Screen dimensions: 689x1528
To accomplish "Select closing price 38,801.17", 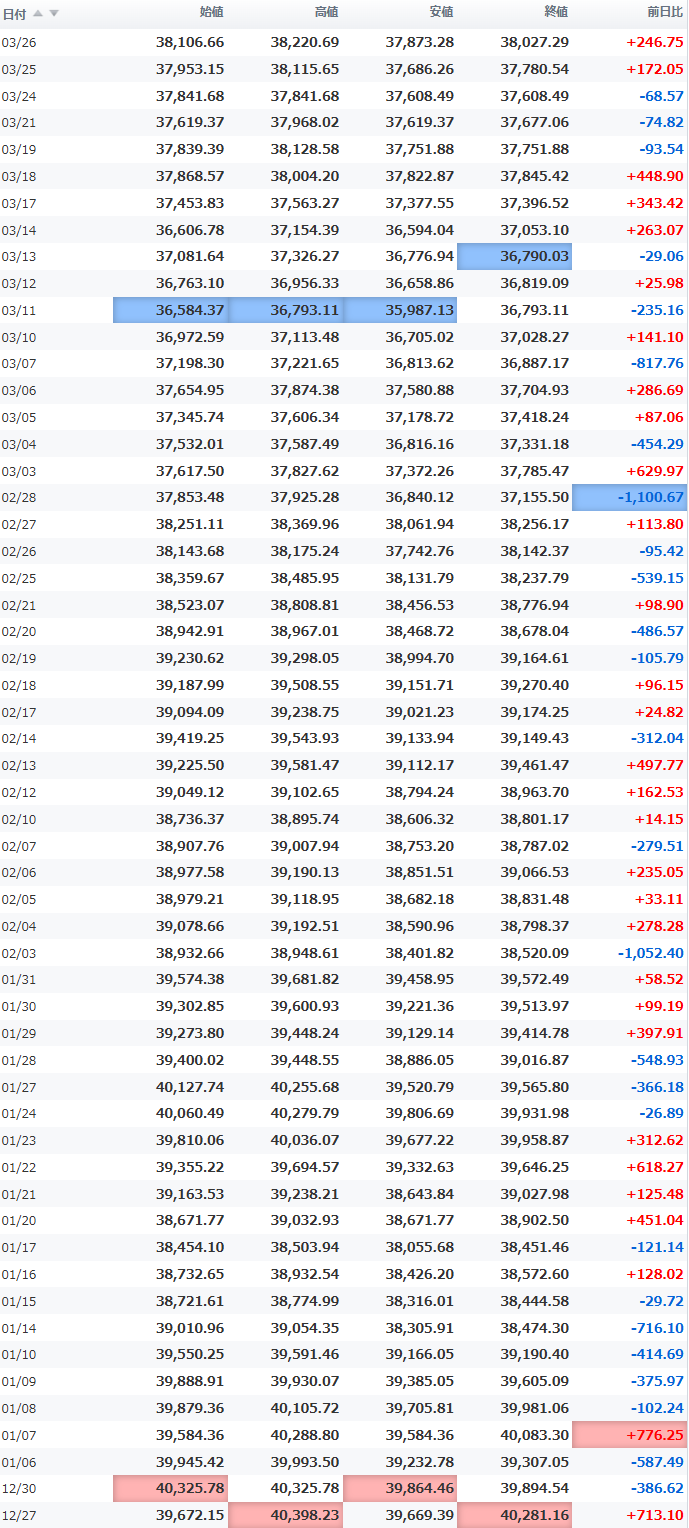I will 535,819.
